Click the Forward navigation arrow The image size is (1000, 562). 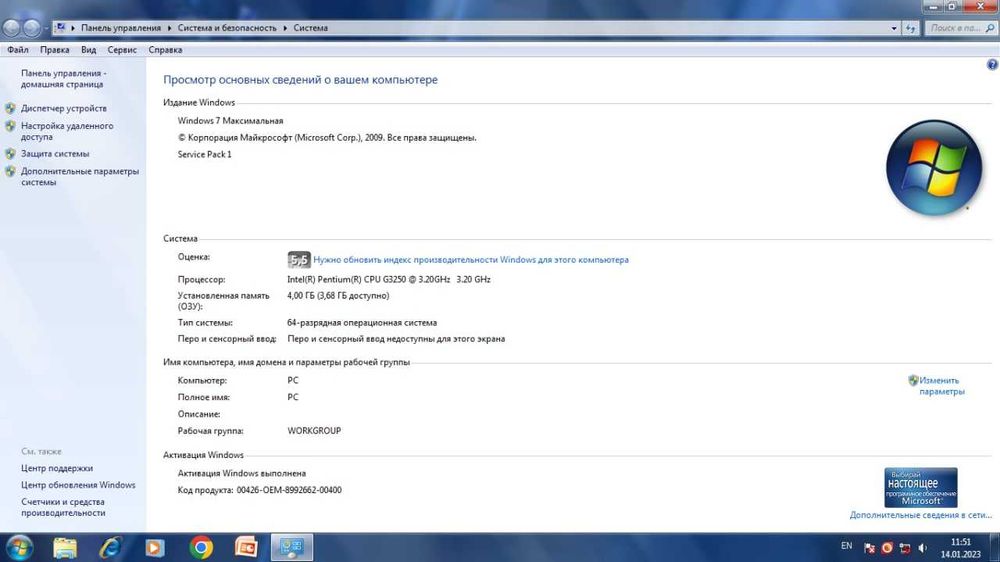(31, 28)
